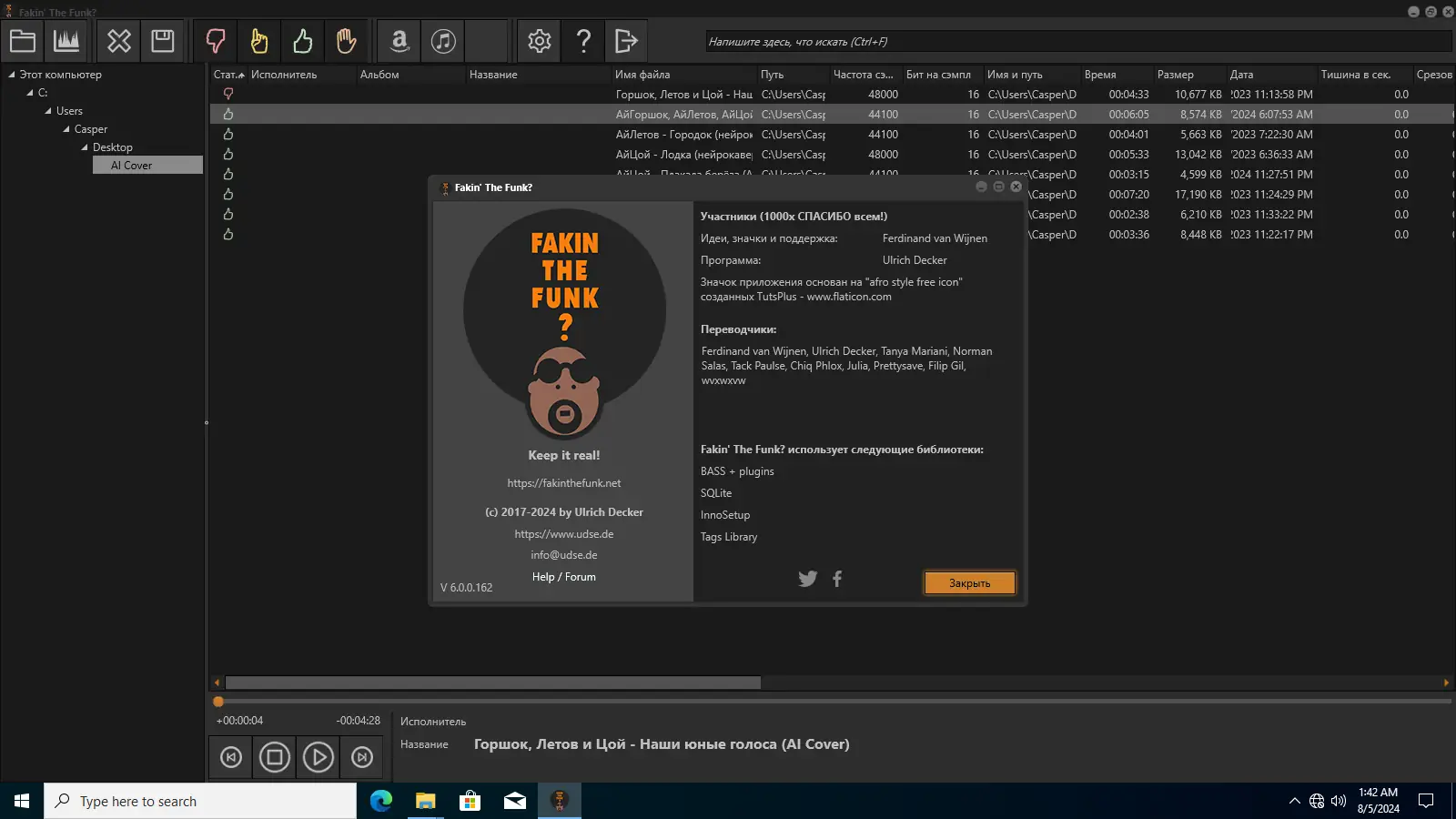Collapse the Users tree node
This screenshot has height=819, width=1456.
pos(48,111)
